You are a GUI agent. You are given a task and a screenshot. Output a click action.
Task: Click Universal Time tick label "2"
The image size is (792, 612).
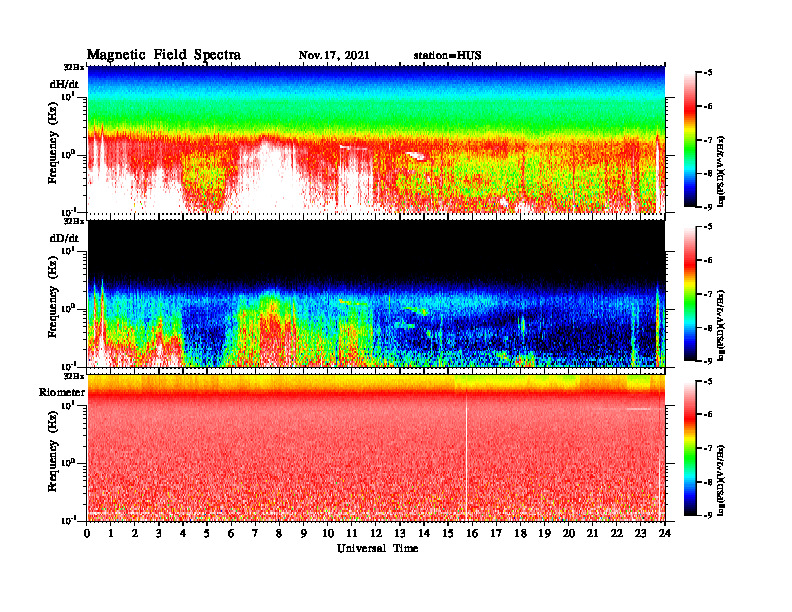(135, 534)
